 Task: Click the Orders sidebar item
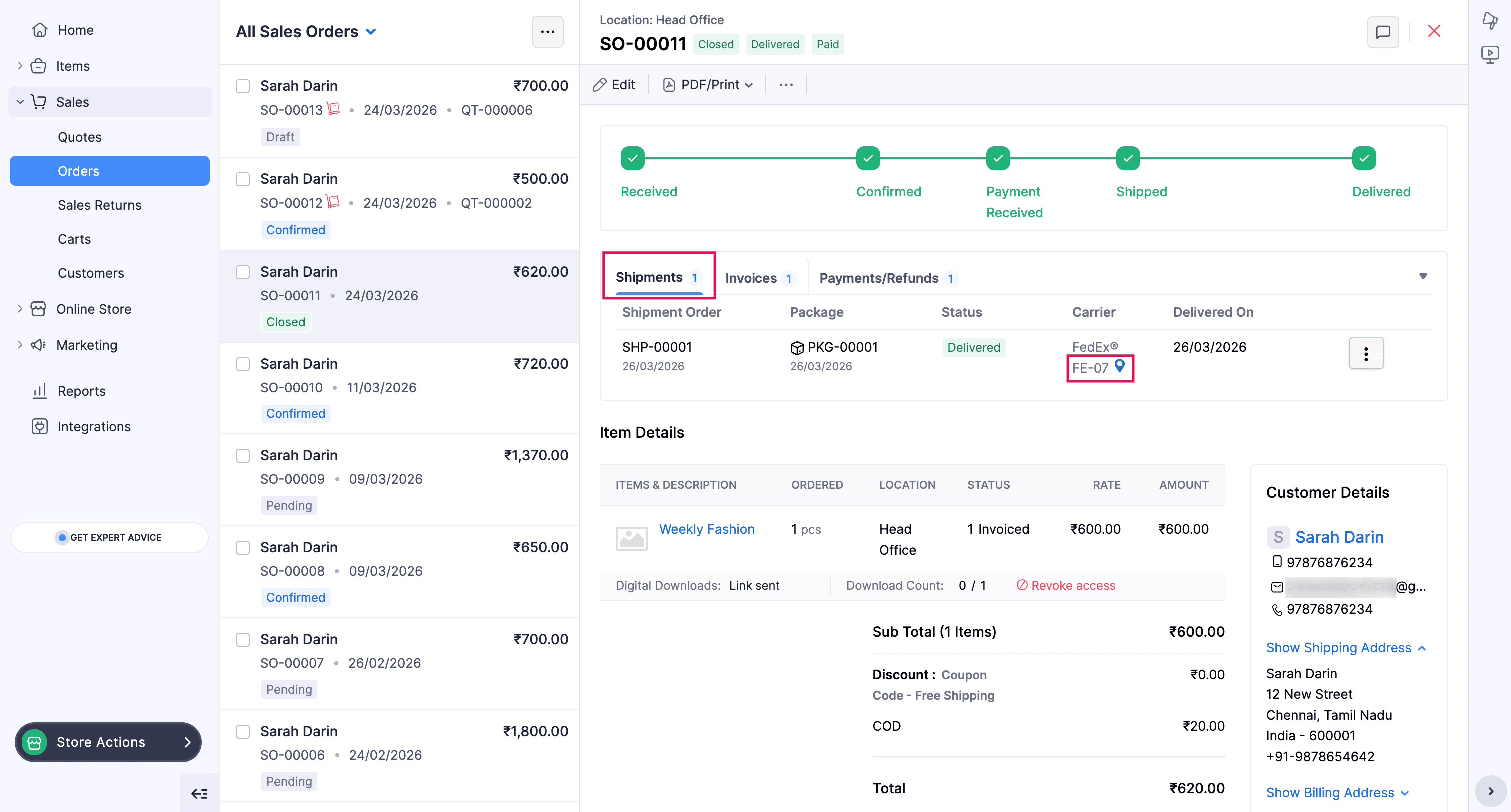110,171
